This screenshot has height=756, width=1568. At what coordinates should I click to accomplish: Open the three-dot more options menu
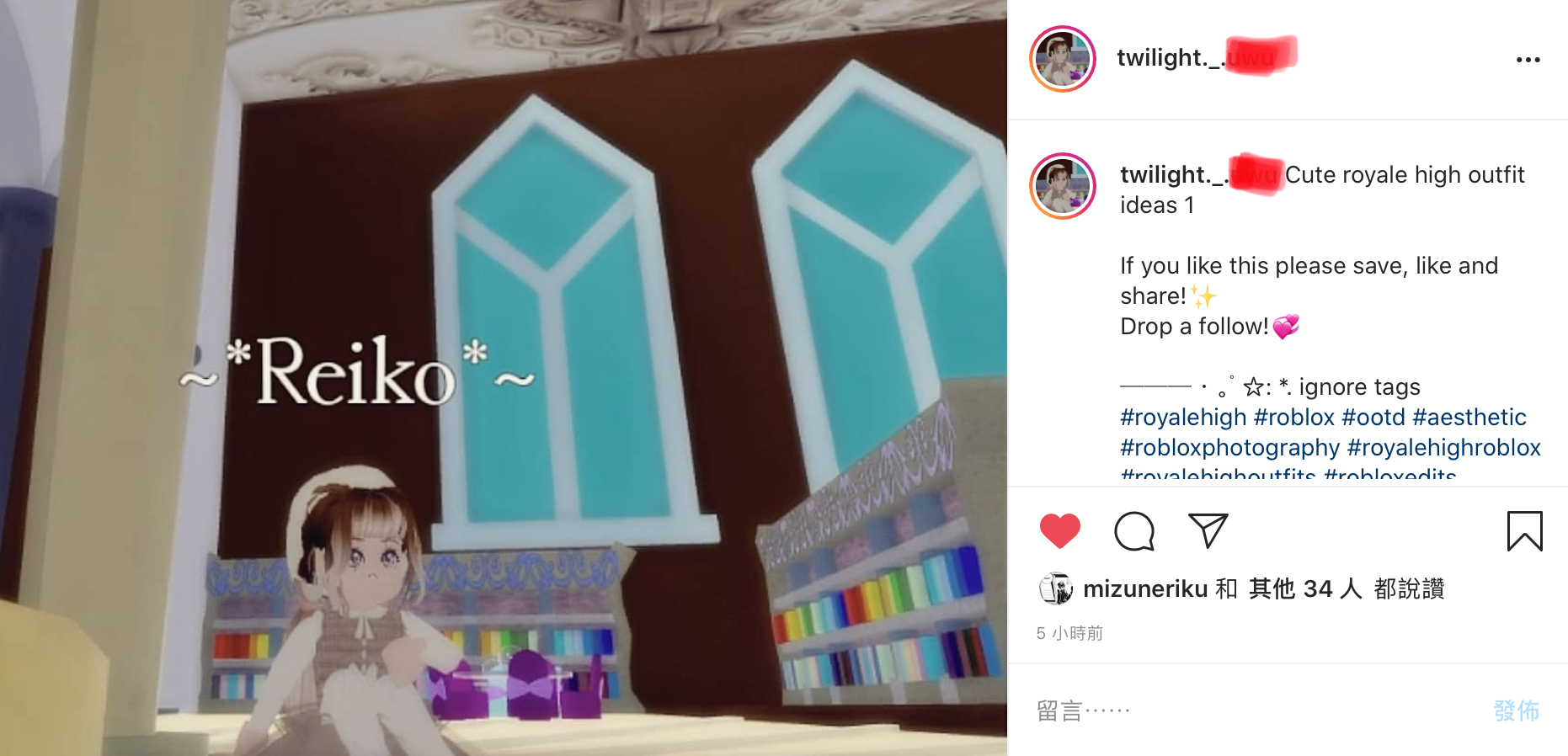coord(1528,60)
